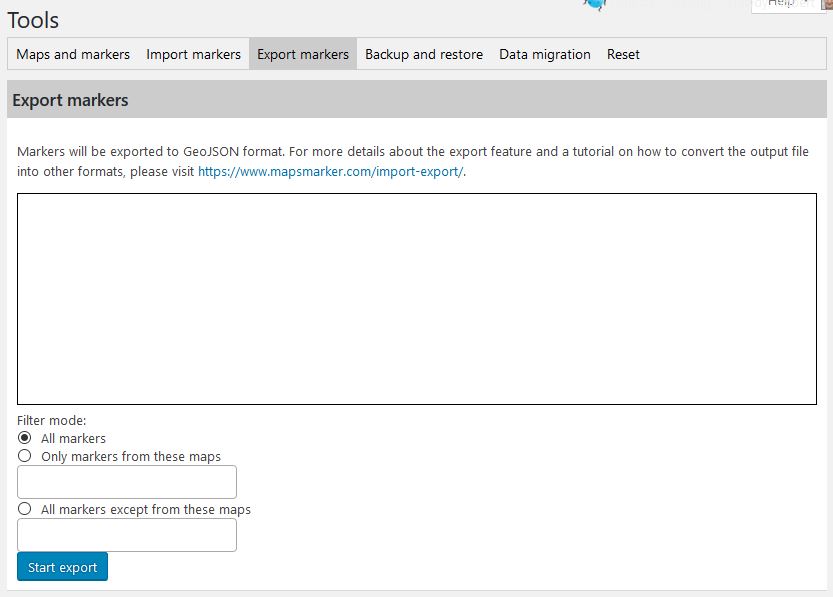Image resolution: width=833 pixels, height=597 pixels.
Task: Open the Help tab in top corner
Action: pyautogui.click(x=792, y=5)
